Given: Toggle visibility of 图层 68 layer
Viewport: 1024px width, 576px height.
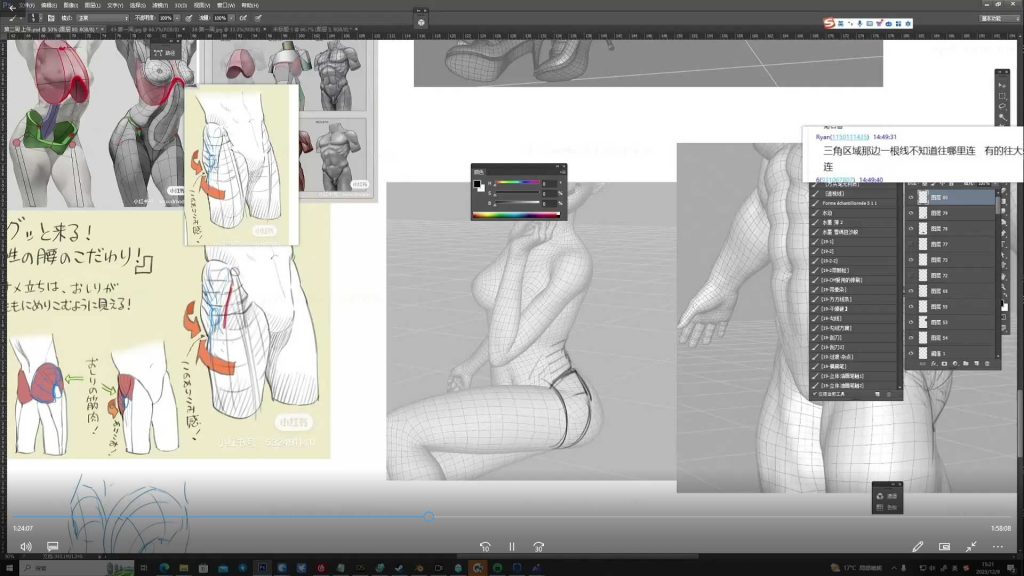Looking at the screenshot, I should (x=911, y=291).
